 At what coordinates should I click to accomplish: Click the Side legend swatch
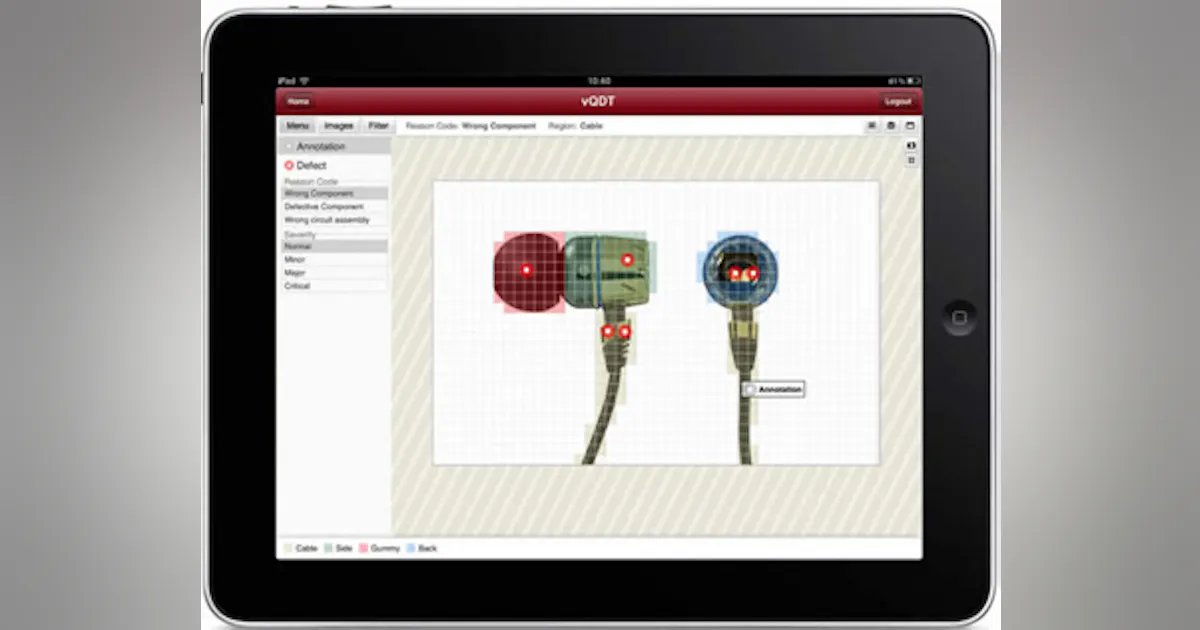click(328, 548)
